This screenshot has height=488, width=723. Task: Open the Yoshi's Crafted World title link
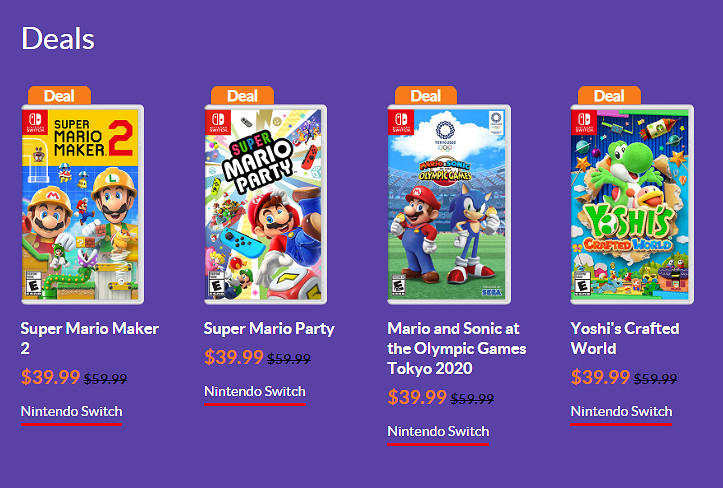pos(624,338)
